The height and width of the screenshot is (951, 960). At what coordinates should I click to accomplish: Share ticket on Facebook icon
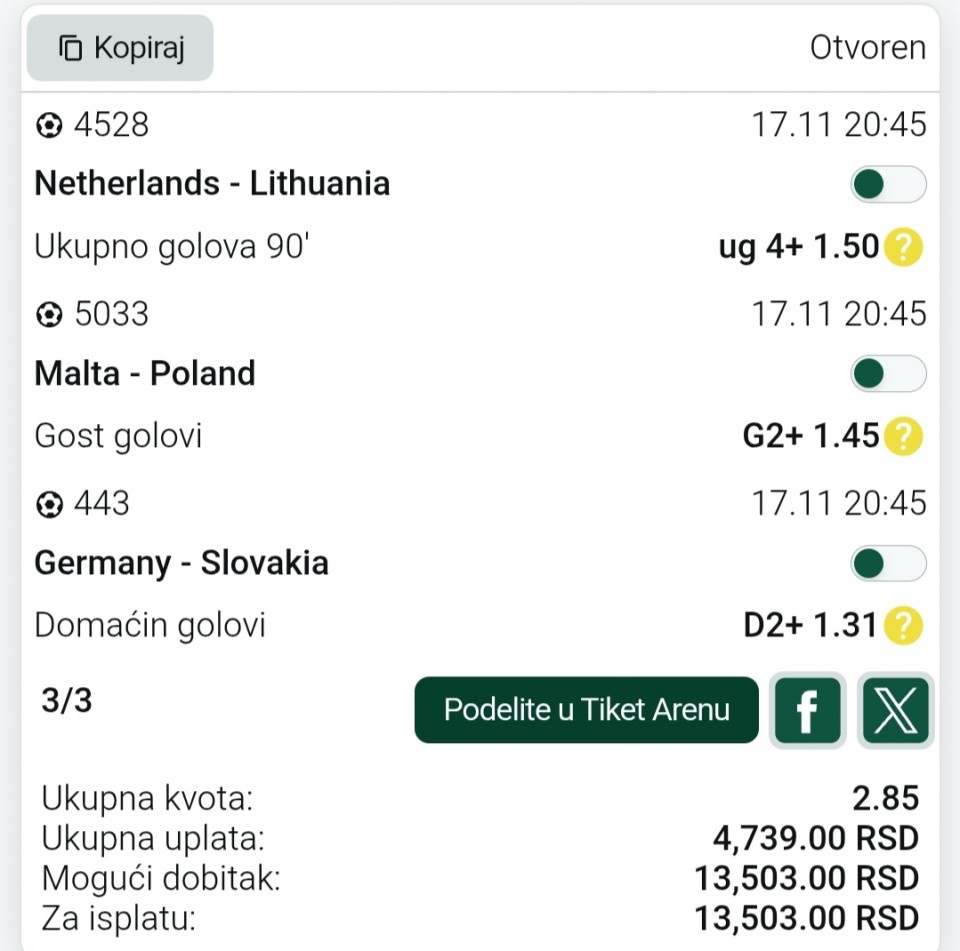click(807, 711)
